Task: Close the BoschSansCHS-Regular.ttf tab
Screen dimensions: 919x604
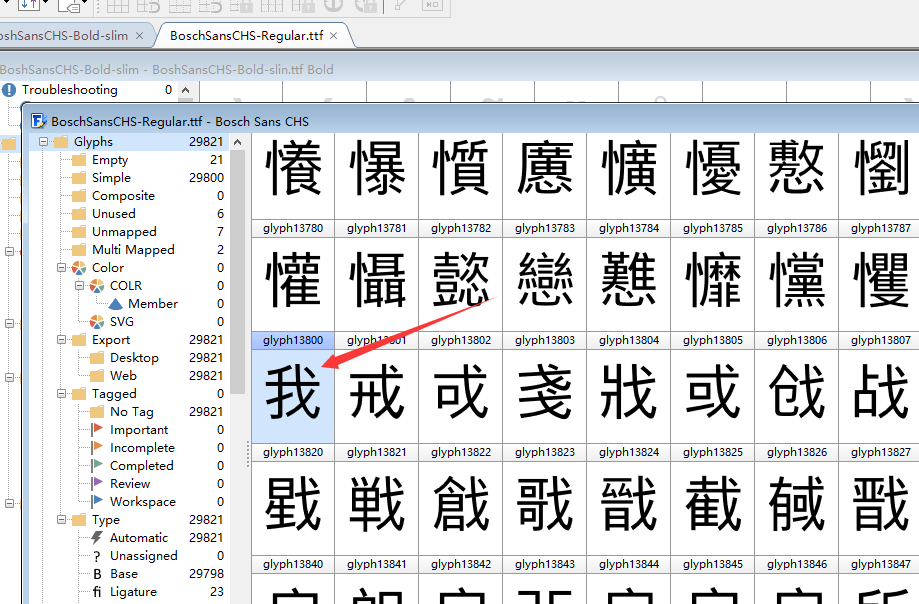Action: coord(333,36)
